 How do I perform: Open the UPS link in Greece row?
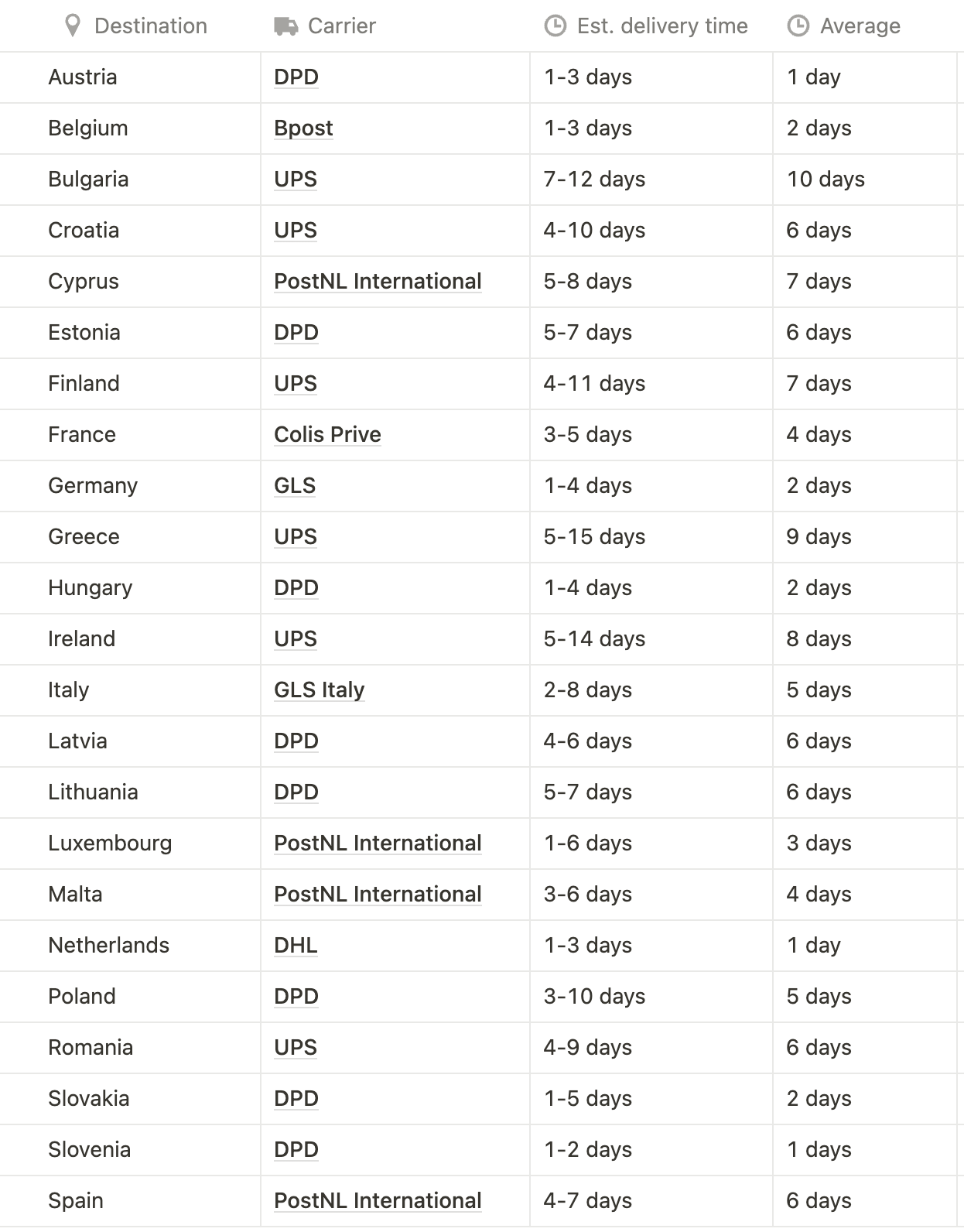pyautogui.click(x=296, y=537)
